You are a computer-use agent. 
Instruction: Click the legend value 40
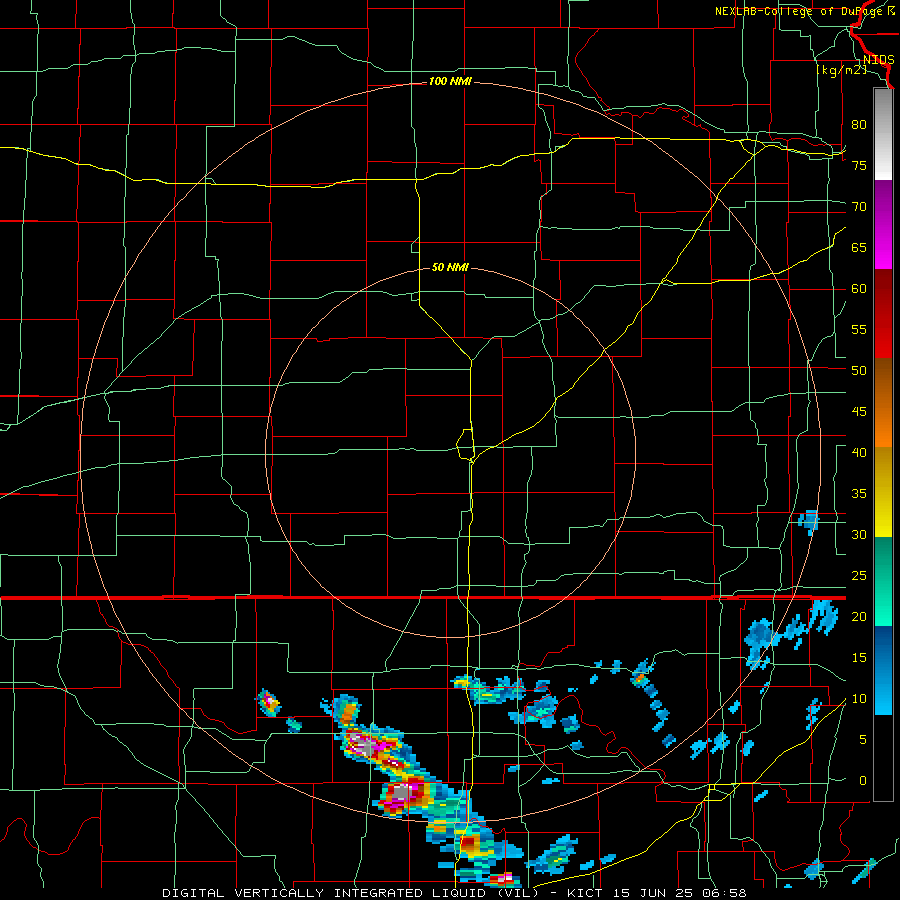pos(859,452)
